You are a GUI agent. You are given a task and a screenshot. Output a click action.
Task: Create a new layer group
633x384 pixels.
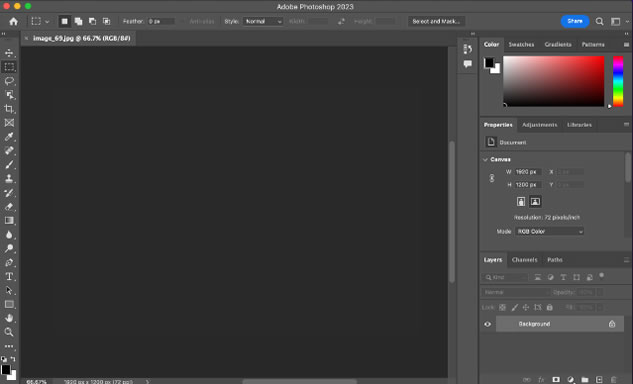pyautogui.click(x=585, y=380)
